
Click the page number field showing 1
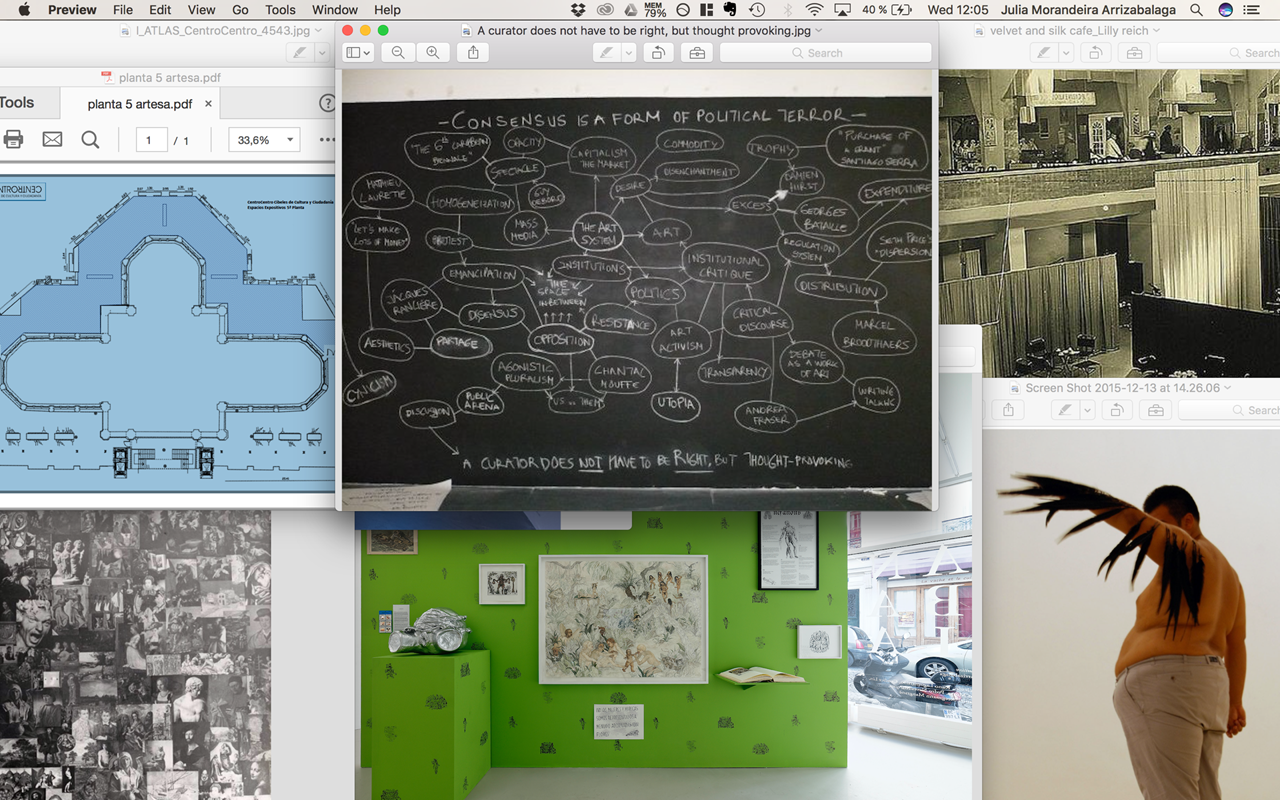coord(150,140)
